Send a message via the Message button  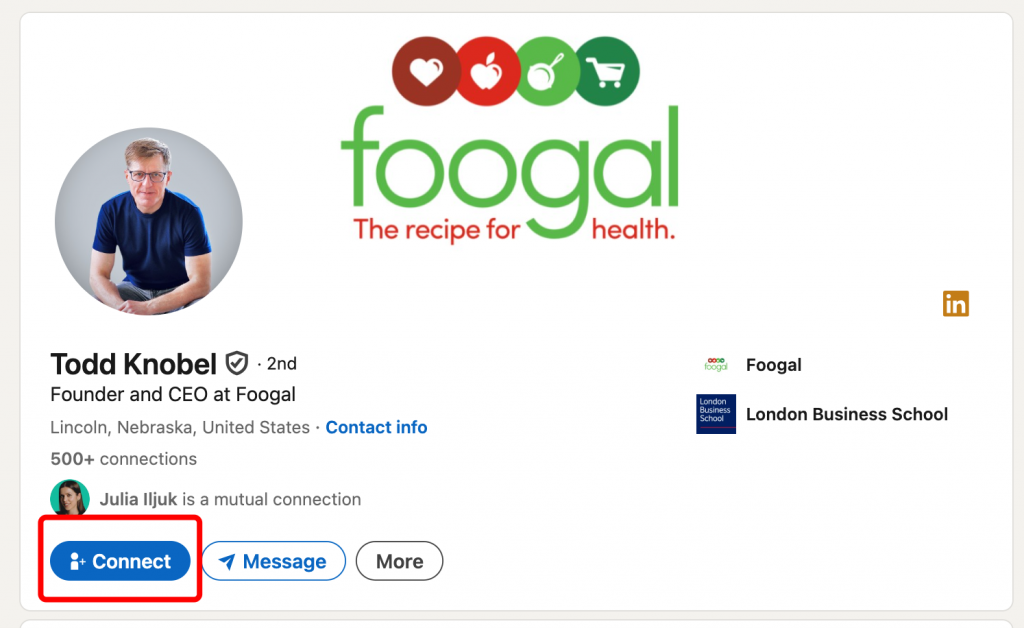click(273, 562)
